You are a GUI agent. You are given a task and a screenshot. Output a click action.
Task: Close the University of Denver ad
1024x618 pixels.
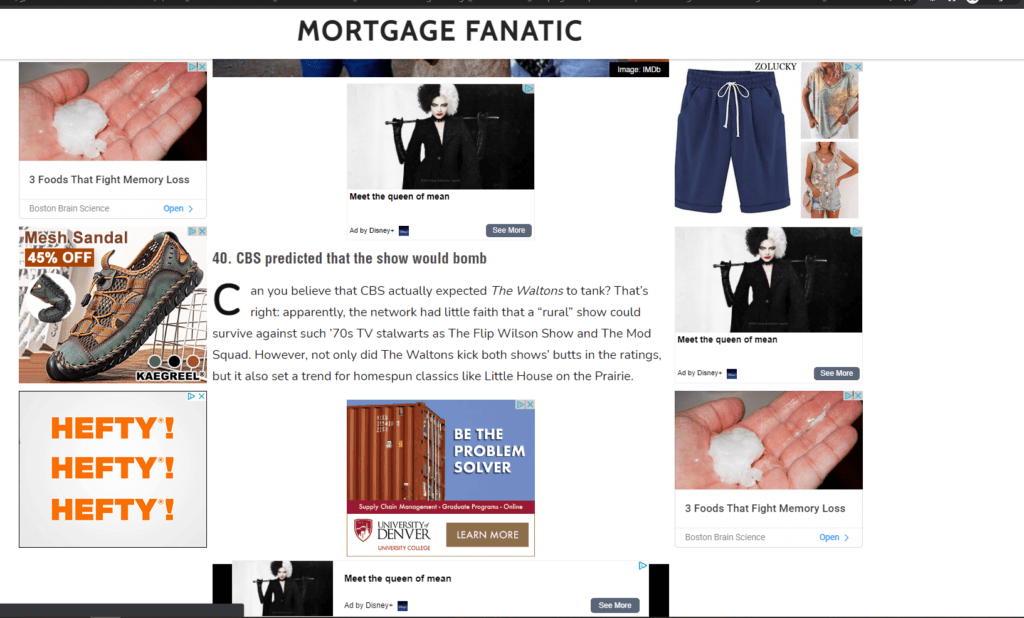click(530, 404)
